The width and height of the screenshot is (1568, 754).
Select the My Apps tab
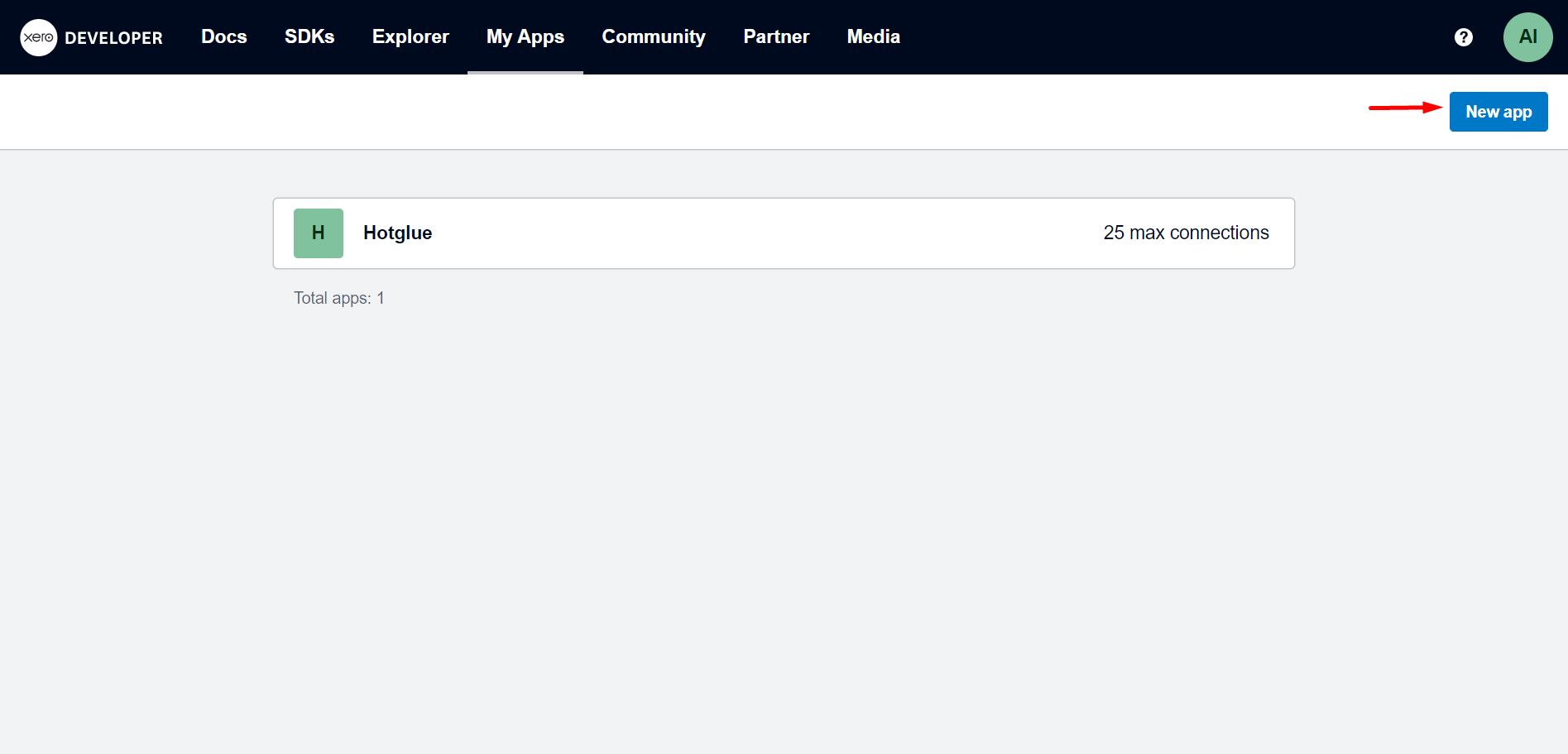[525, 37]
